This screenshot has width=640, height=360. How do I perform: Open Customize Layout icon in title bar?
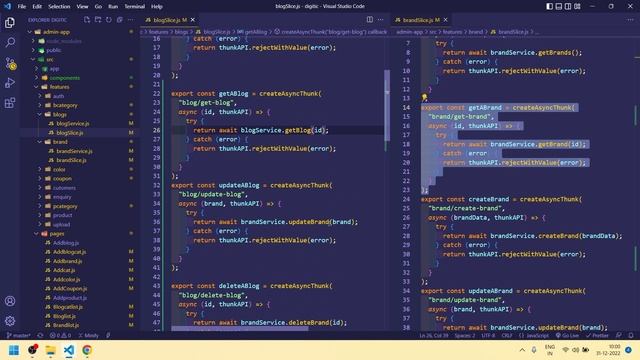(x=577, y=7)
